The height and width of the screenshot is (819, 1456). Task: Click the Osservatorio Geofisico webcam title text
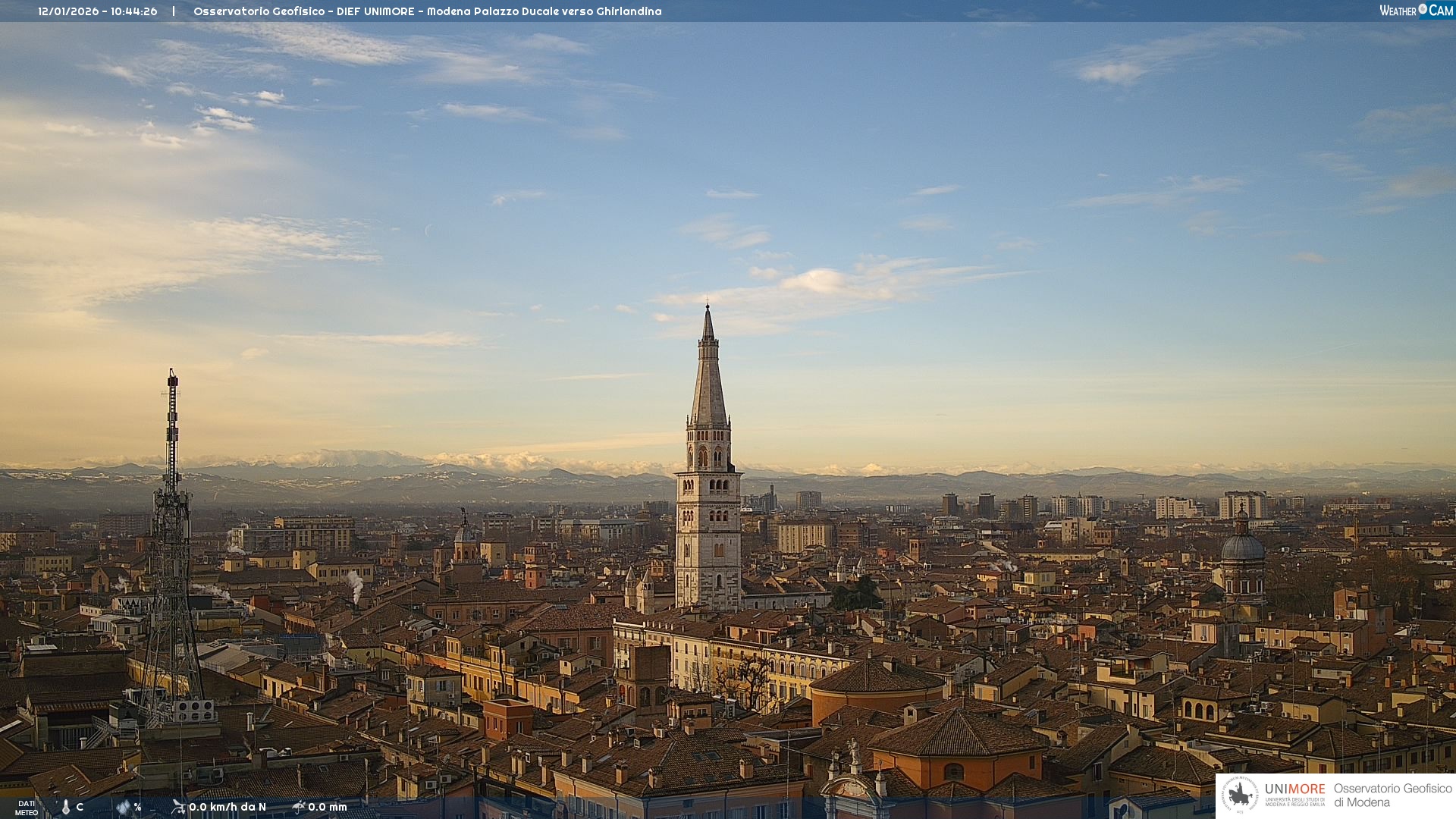(x=427, y=11)
